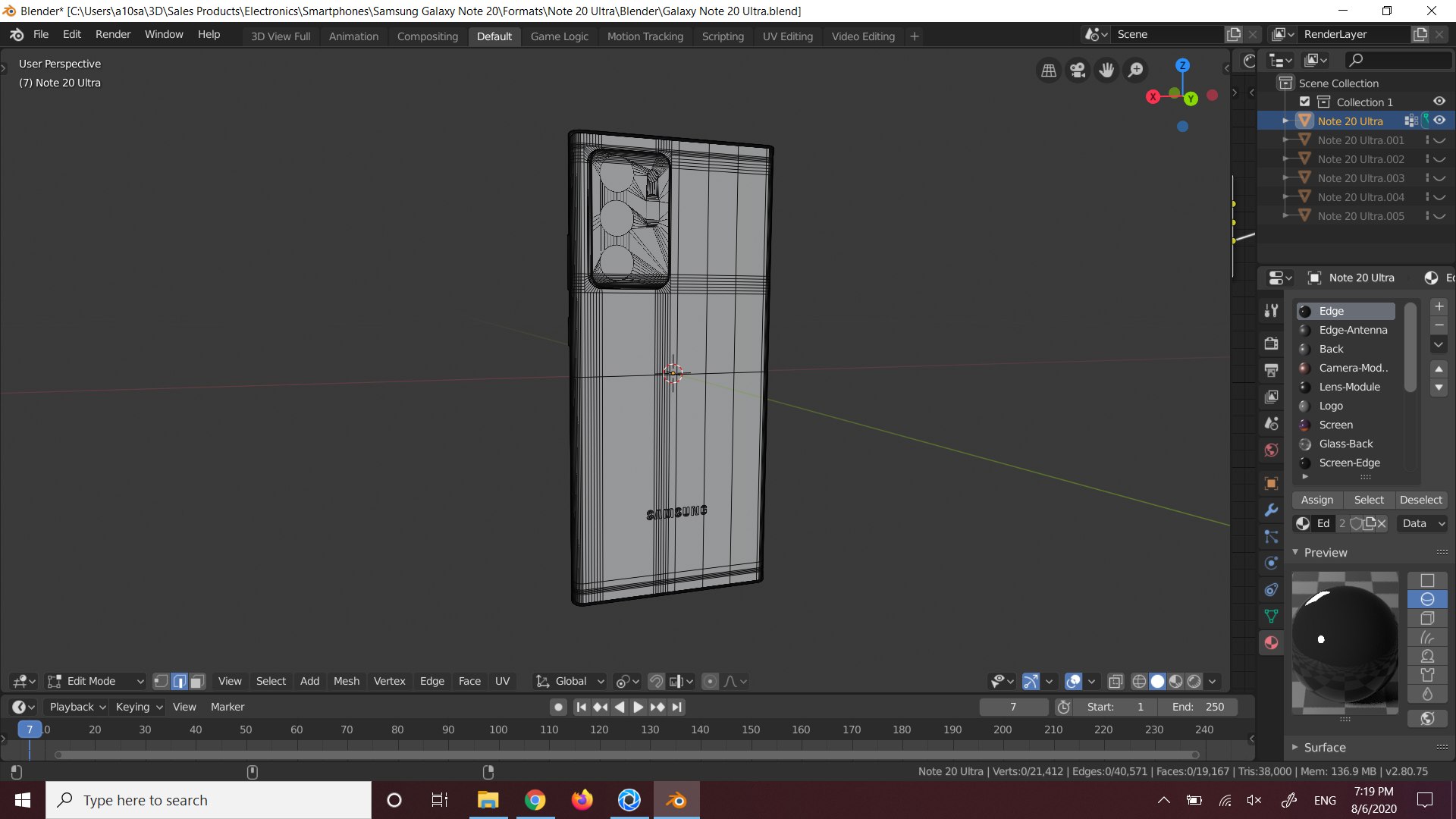
Task: Open the Object Constraints properties icon
Action: coord(1272,589)
